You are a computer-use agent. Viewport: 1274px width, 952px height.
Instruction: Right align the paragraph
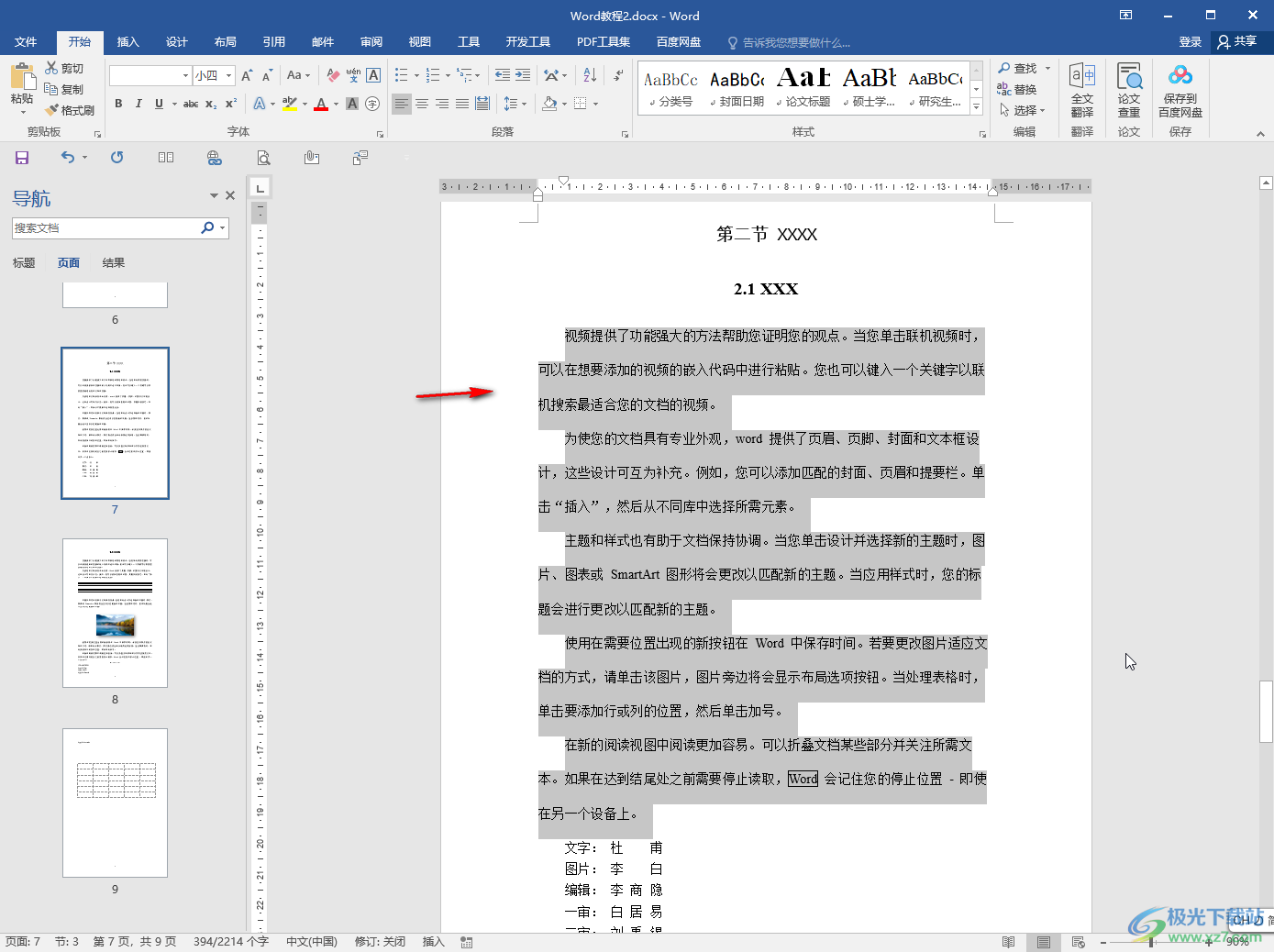point(442,104)
